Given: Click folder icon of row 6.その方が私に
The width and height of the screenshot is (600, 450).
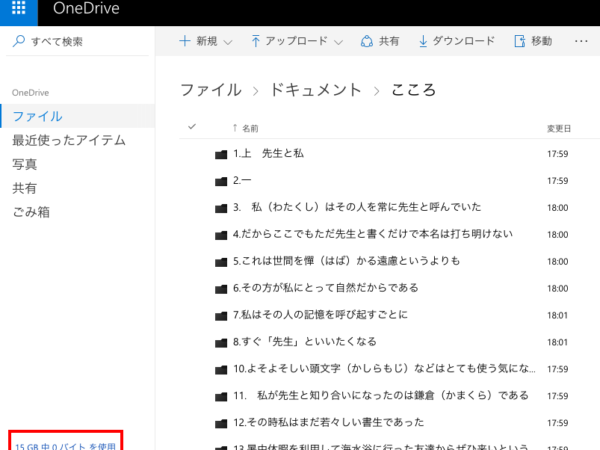Looking at the screenshot, I should [x=221, y=289].
